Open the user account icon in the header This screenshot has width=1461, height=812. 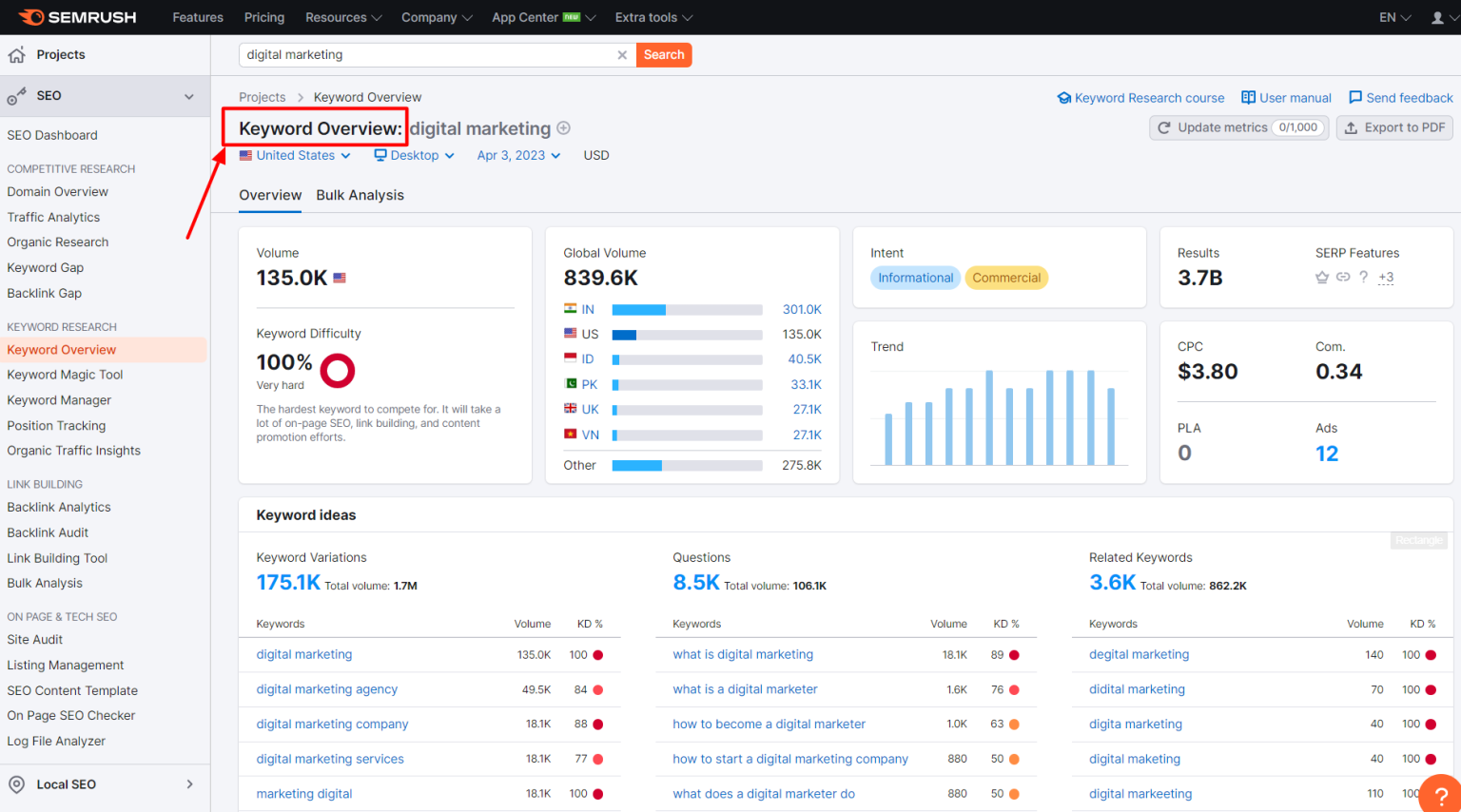coord(1439,16)
